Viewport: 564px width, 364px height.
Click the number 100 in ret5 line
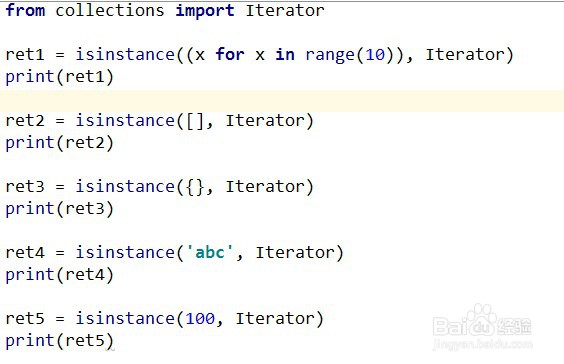pos(200,319)
